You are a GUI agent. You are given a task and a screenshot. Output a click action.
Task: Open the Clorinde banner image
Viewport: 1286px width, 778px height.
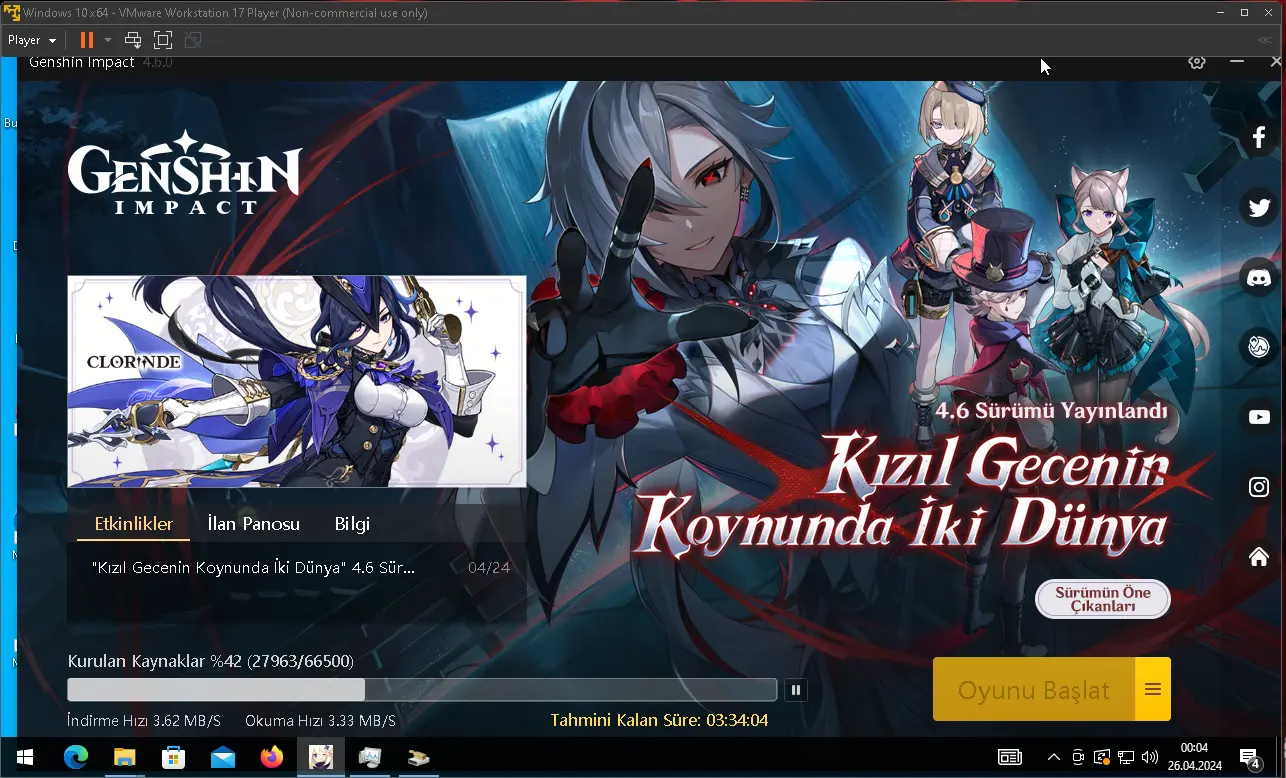(x=297, y=381)
